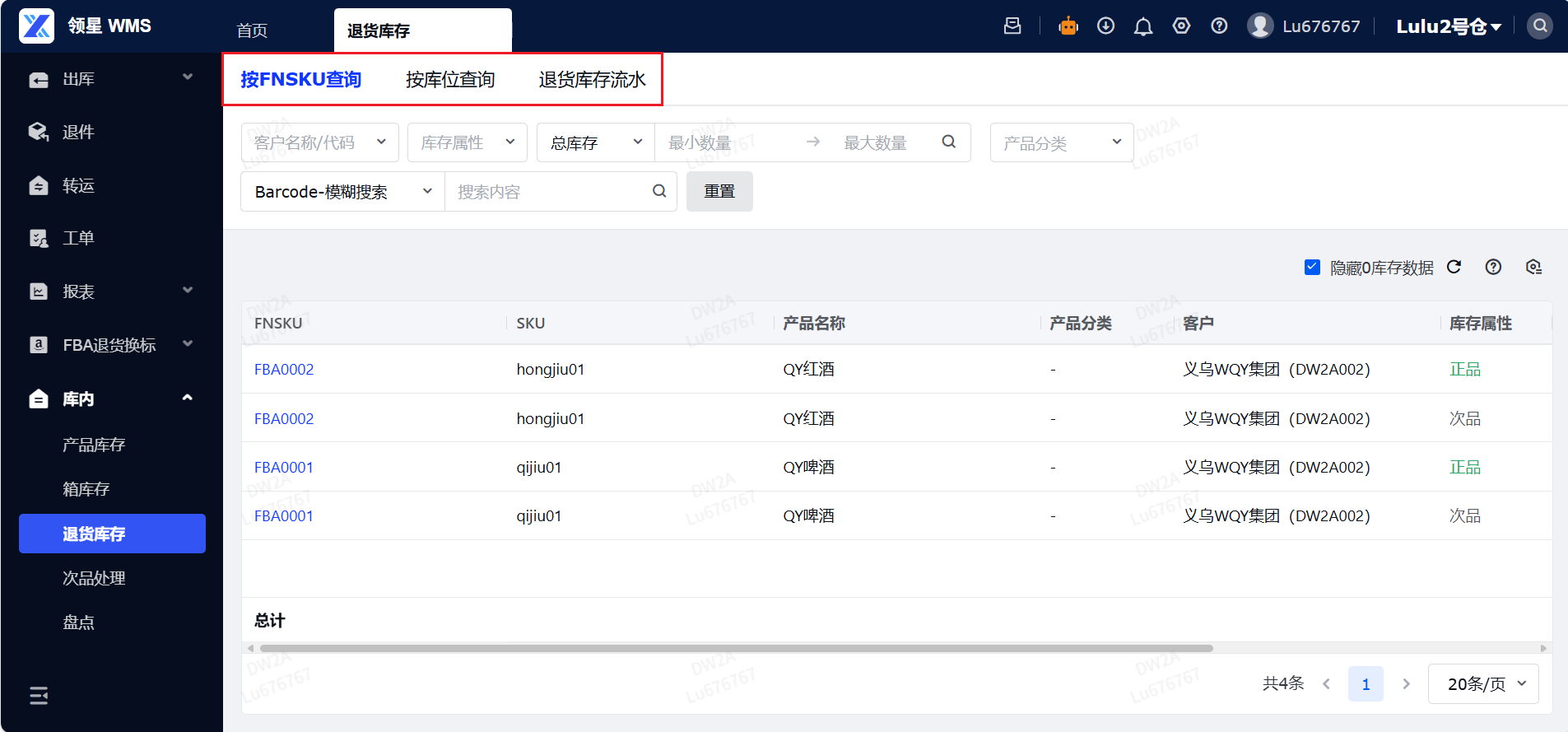Open the download center icon

pos(1106,26)
